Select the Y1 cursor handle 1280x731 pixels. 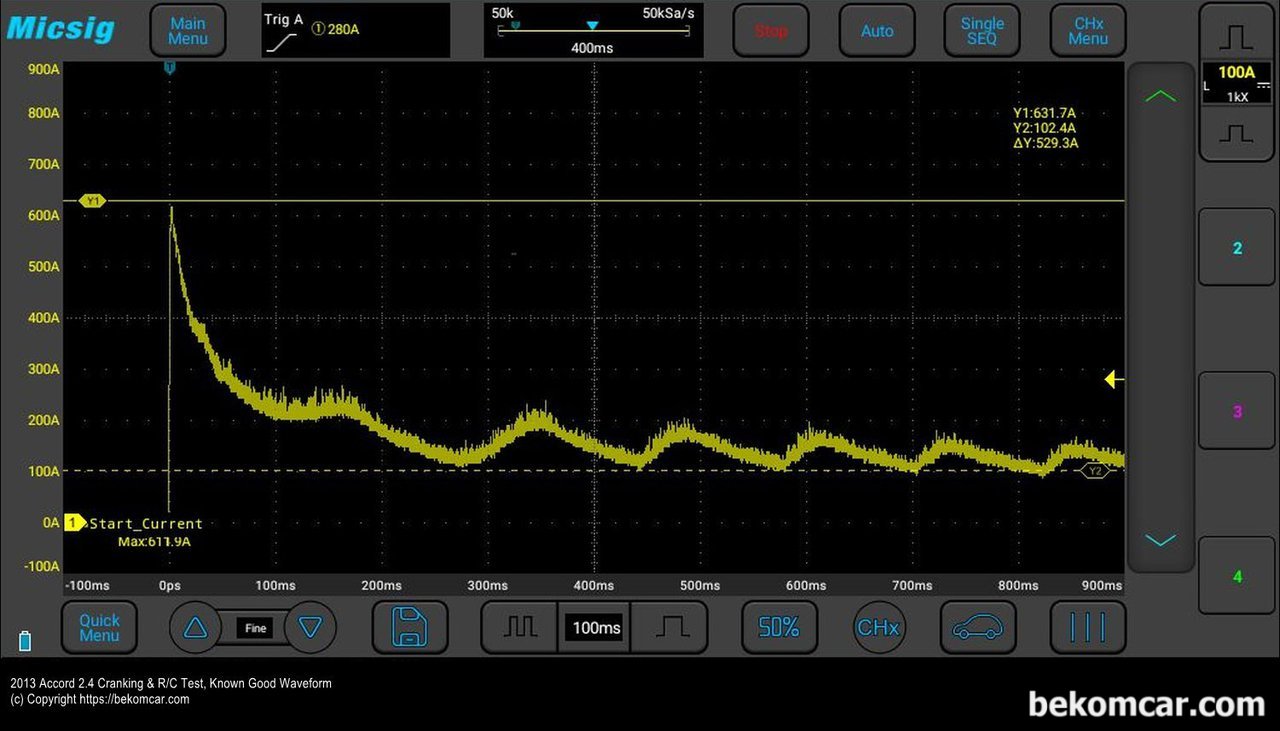coord(93,201)
